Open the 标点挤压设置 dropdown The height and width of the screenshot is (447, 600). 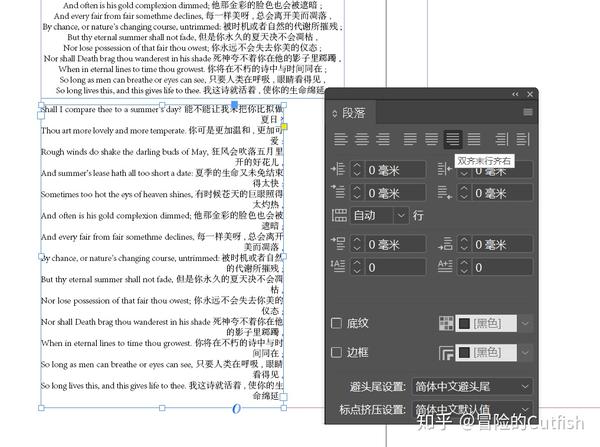coord(472,409)
